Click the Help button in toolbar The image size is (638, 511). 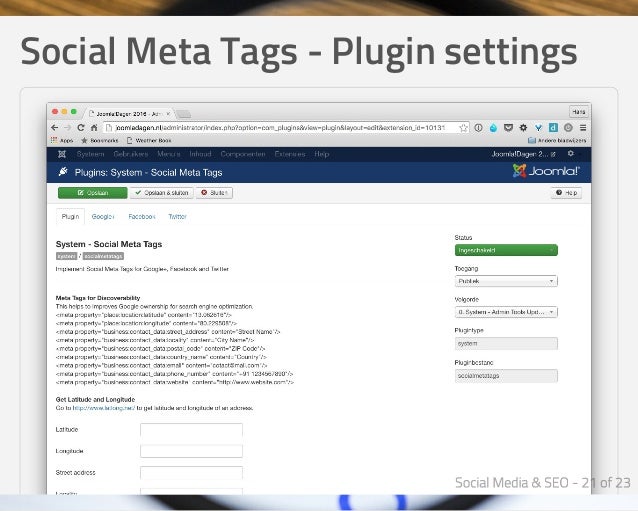pyautogui.click(x=566, y=193)
